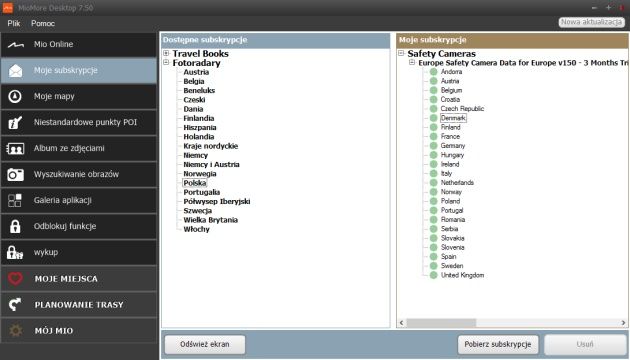
Task: Collapse the Fotoradary tree node
Action: 166,62
